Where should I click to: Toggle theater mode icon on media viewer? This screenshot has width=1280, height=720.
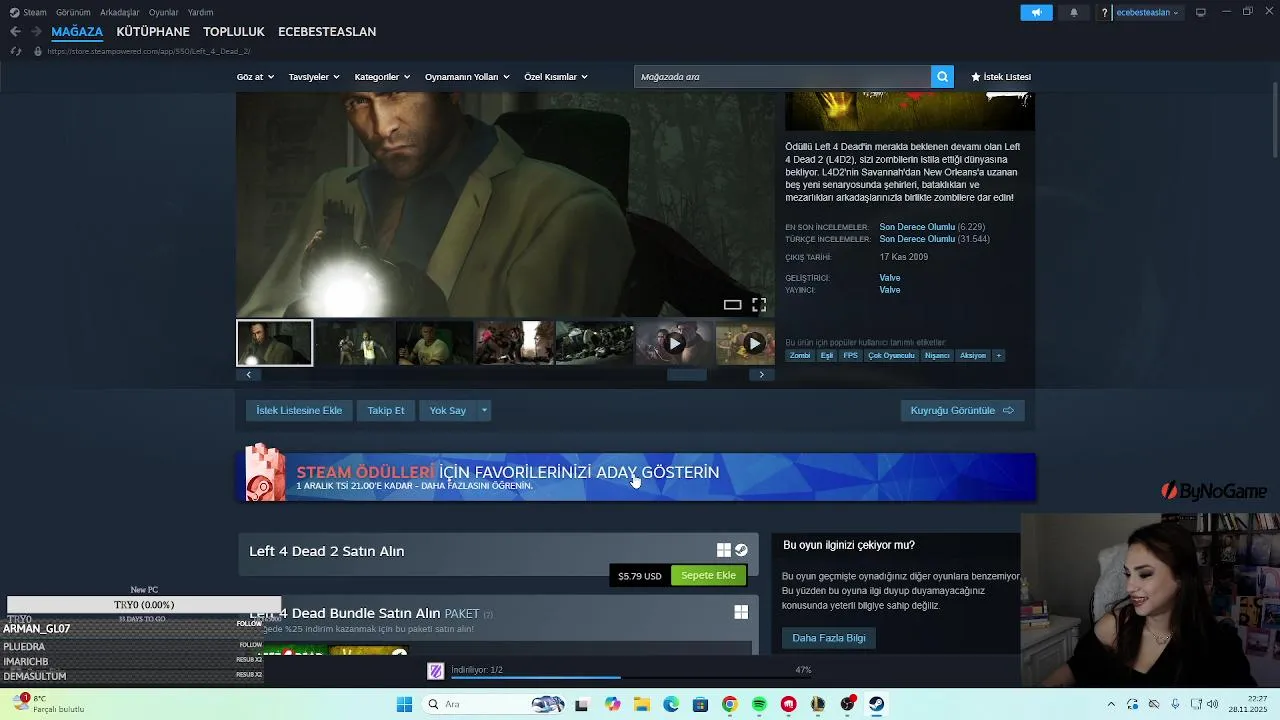(732, 305)
